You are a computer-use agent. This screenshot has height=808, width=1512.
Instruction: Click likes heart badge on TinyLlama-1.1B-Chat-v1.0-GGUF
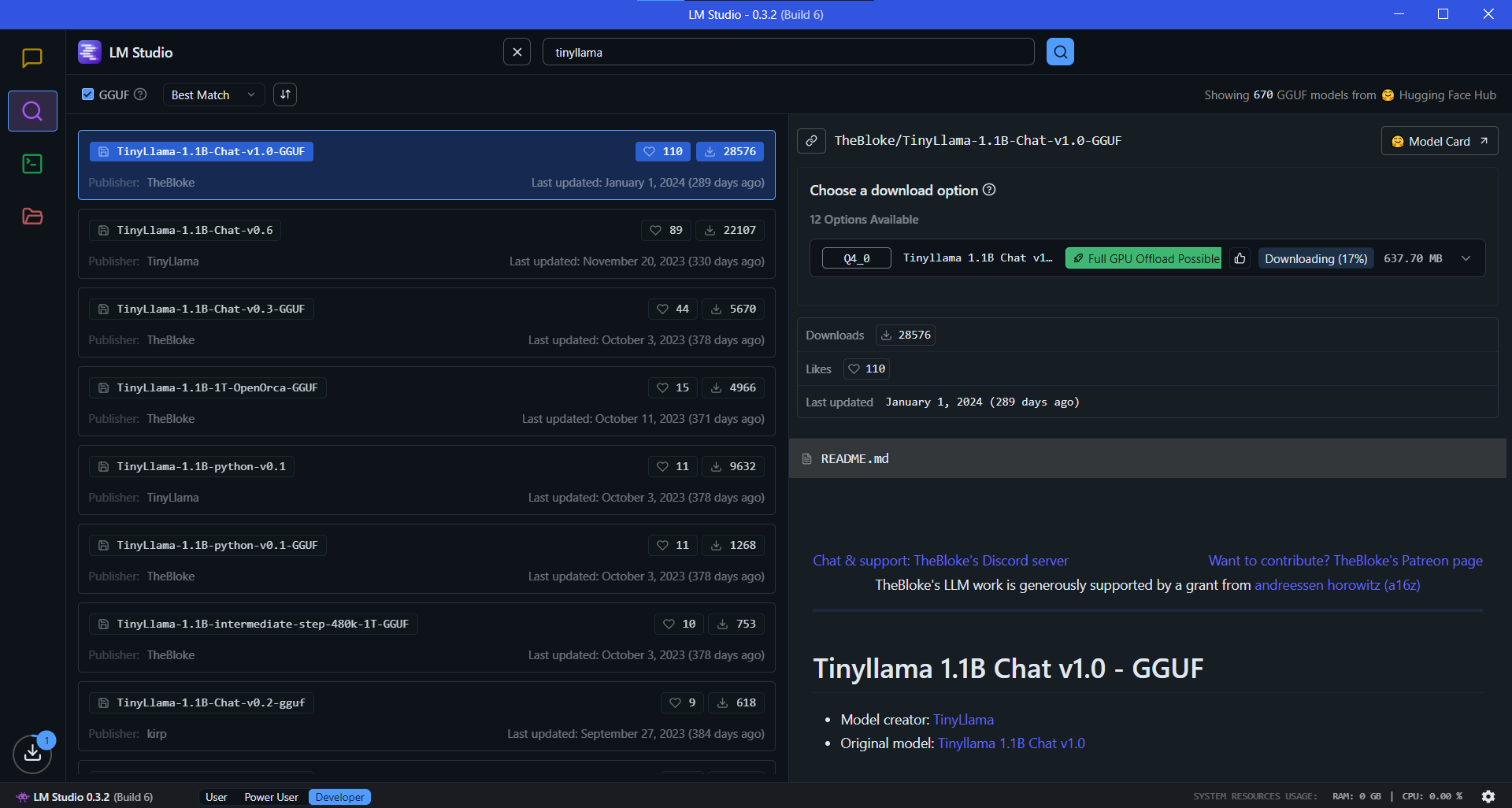[x=663, y=151]
